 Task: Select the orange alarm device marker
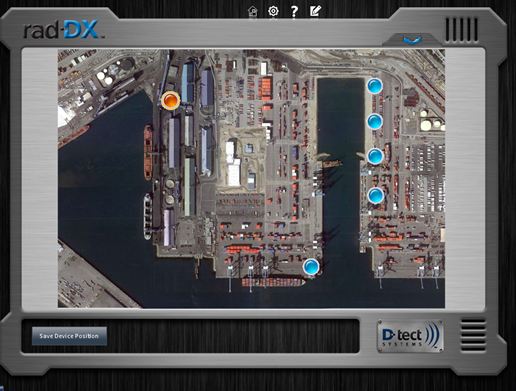click(170, 100)
